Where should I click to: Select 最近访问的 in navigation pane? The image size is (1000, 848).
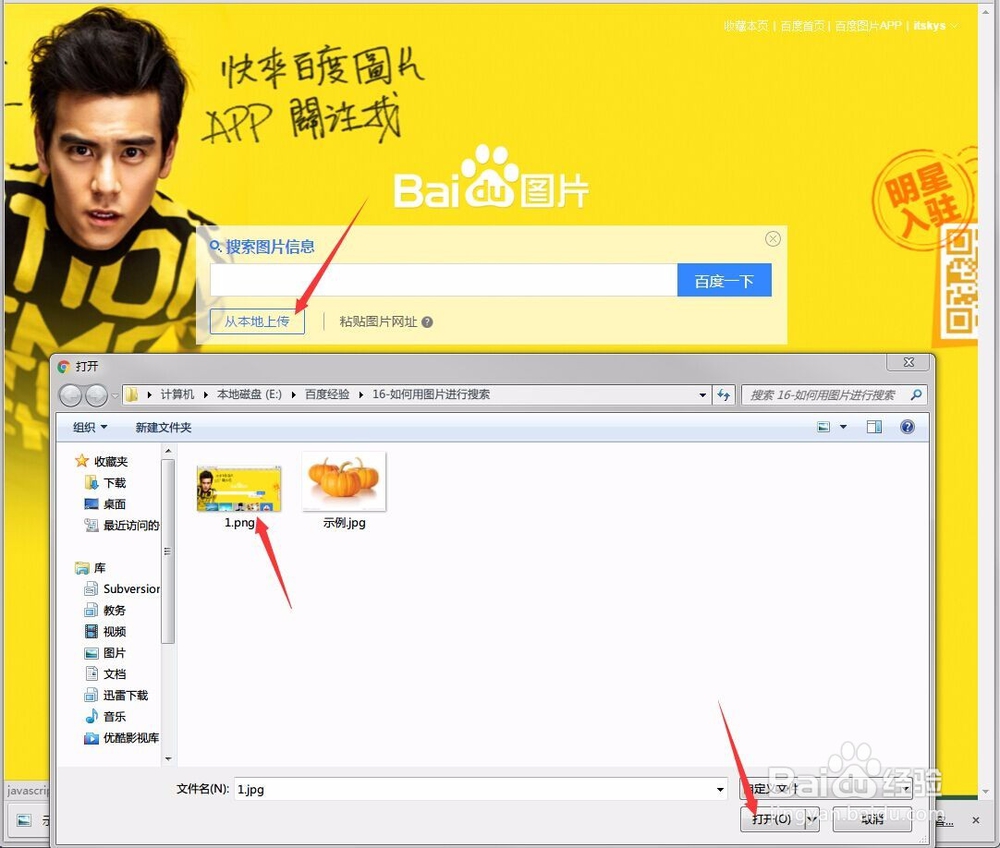coord(122,525)
